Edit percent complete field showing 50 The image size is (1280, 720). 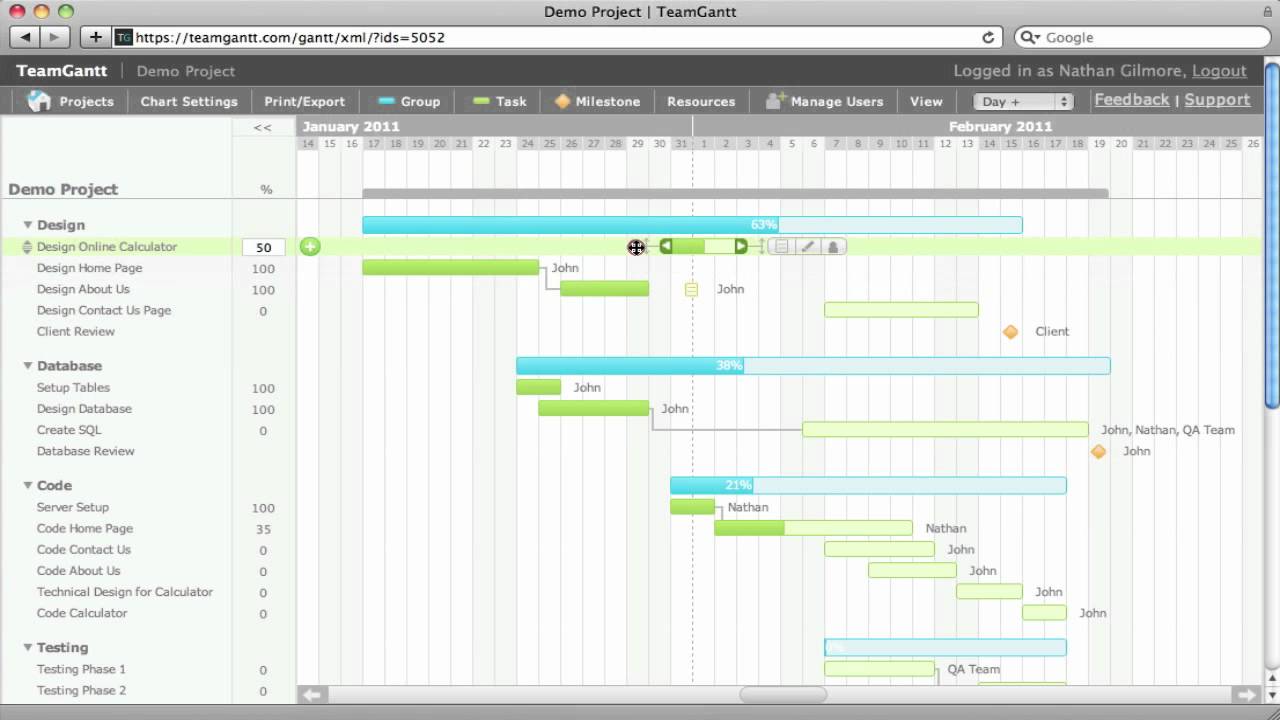pos(264,247)
